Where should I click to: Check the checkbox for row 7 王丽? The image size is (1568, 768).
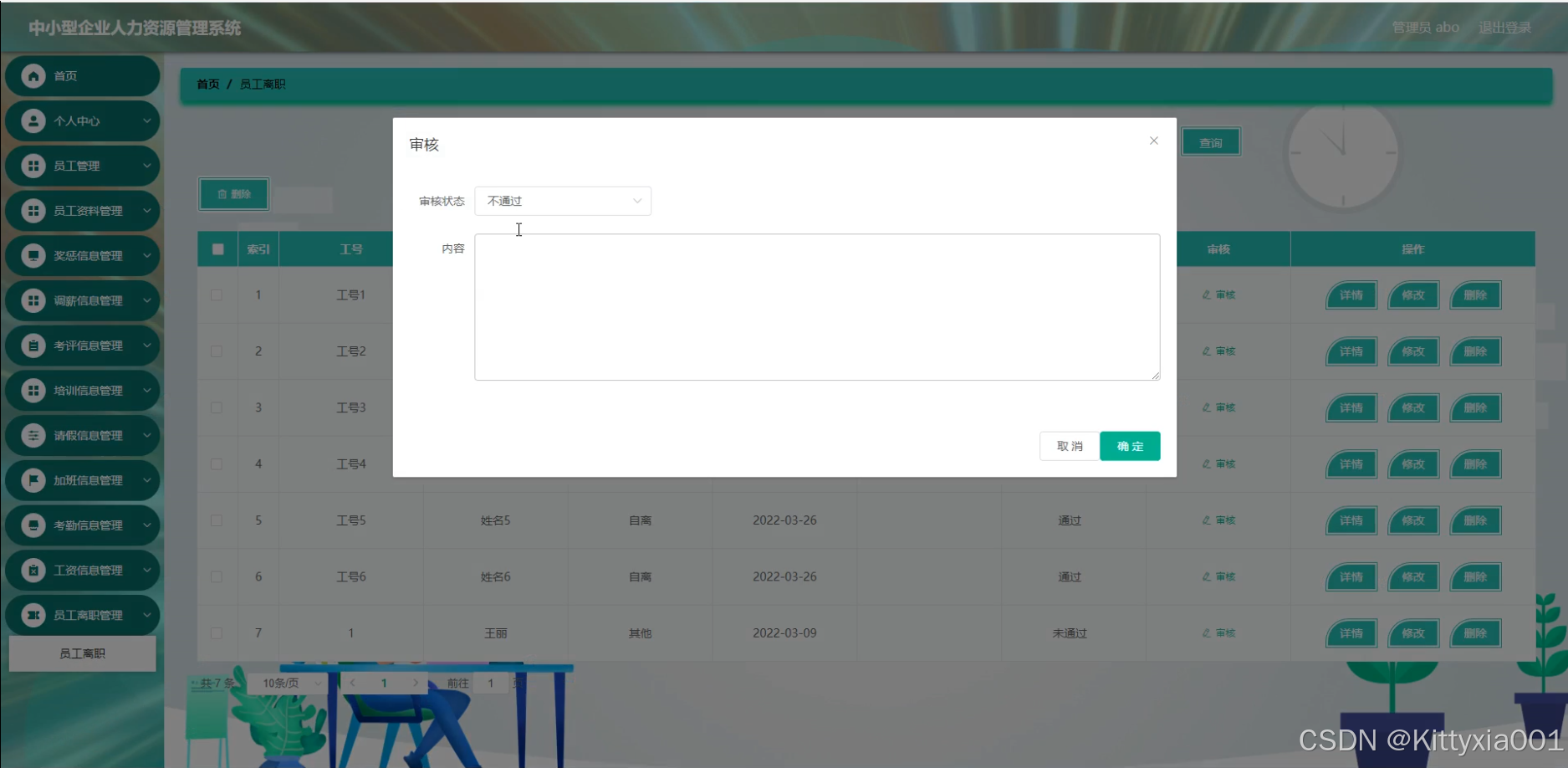point(217,633)
